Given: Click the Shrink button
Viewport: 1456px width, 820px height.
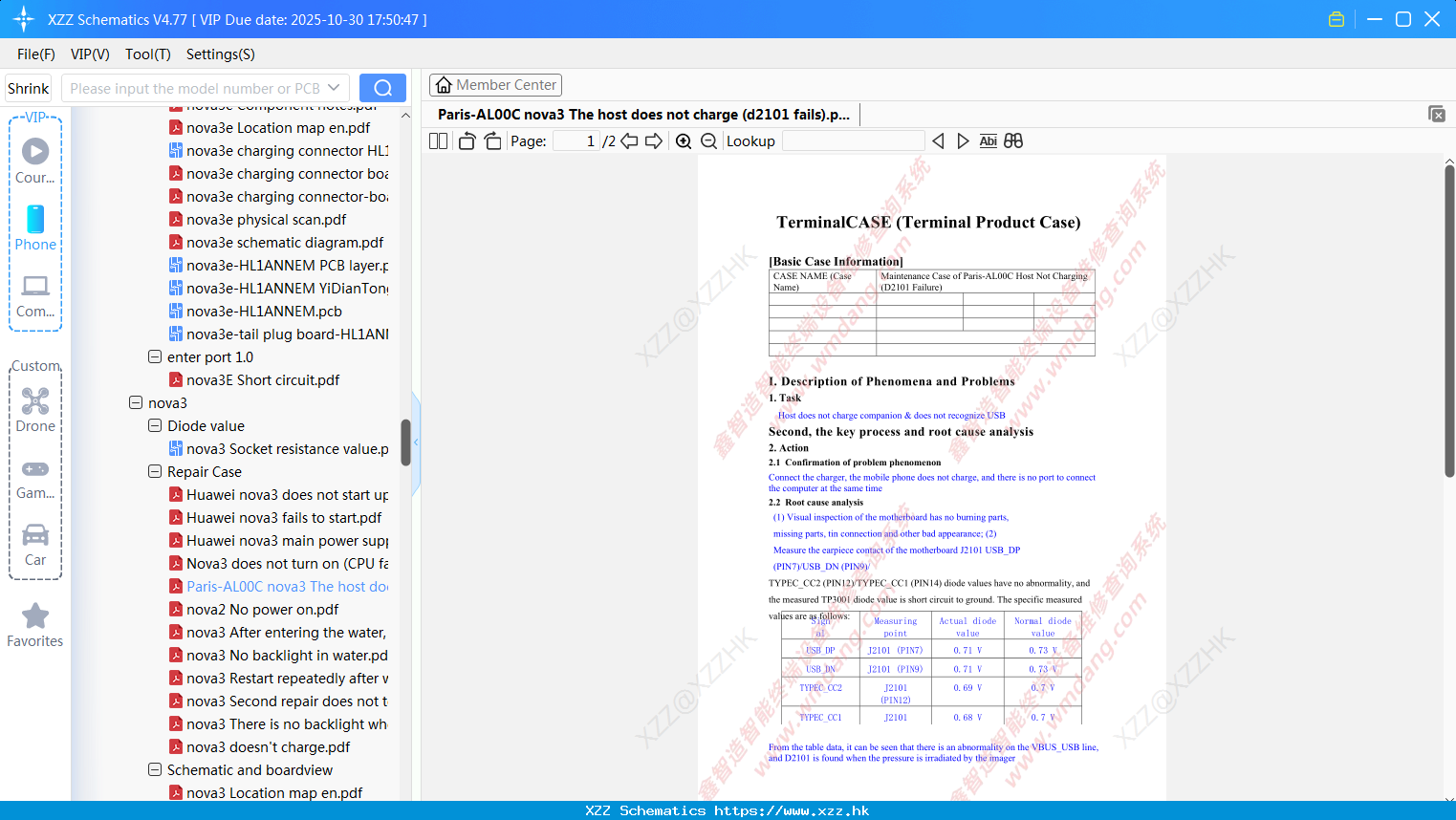Looking at the screenshot, I should 29,88.
